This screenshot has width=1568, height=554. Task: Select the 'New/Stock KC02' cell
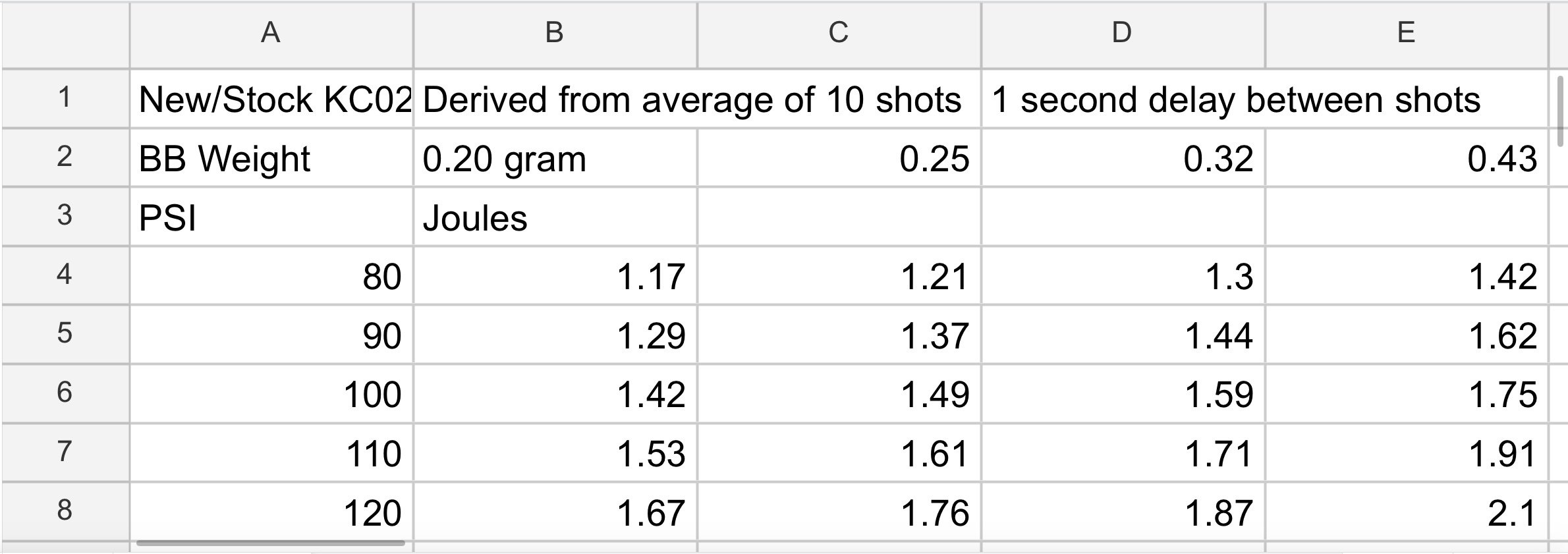tap(271, 99)
